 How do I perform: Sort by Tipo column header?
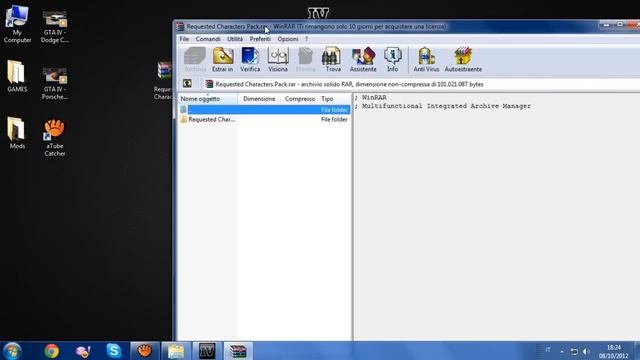[x=334, y=99]
